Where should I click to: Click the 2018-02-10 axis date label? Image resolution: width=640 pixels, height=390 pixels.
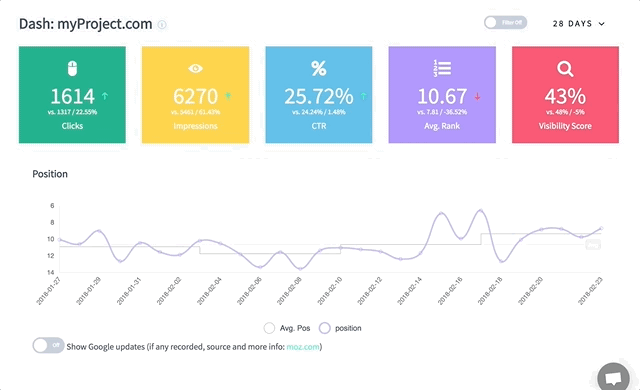click(330, 290)
